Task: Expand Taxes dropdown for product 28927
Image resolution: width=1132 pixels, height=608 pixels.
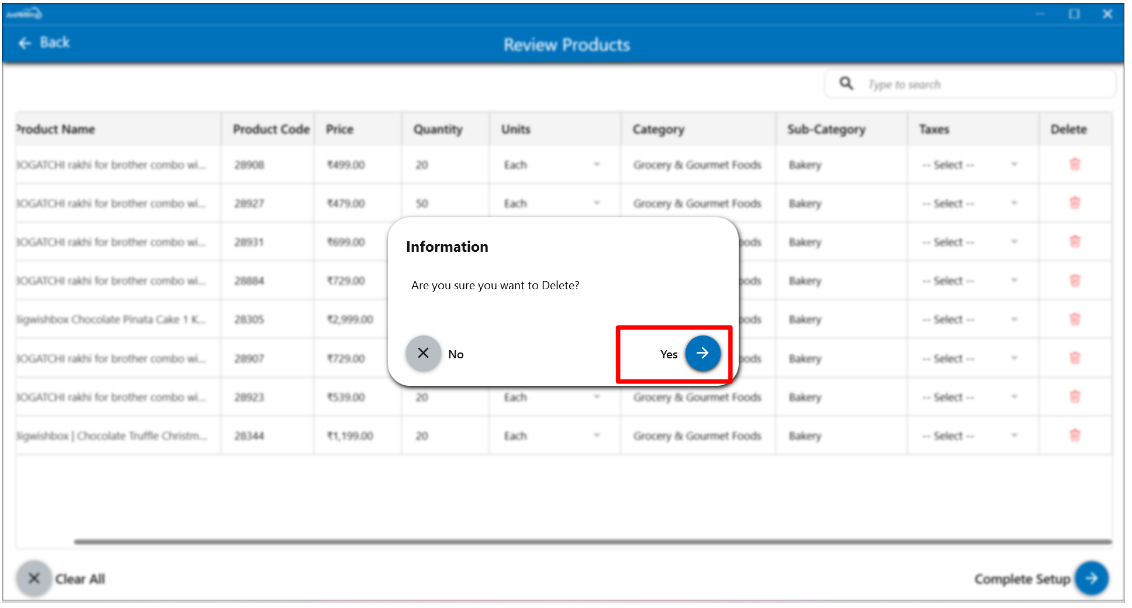Action: coord(968,203)
